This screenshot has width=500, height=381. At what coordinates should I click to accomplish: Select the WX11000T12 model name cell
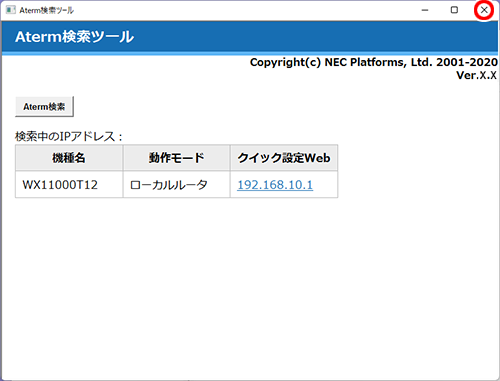pos(69,185)
